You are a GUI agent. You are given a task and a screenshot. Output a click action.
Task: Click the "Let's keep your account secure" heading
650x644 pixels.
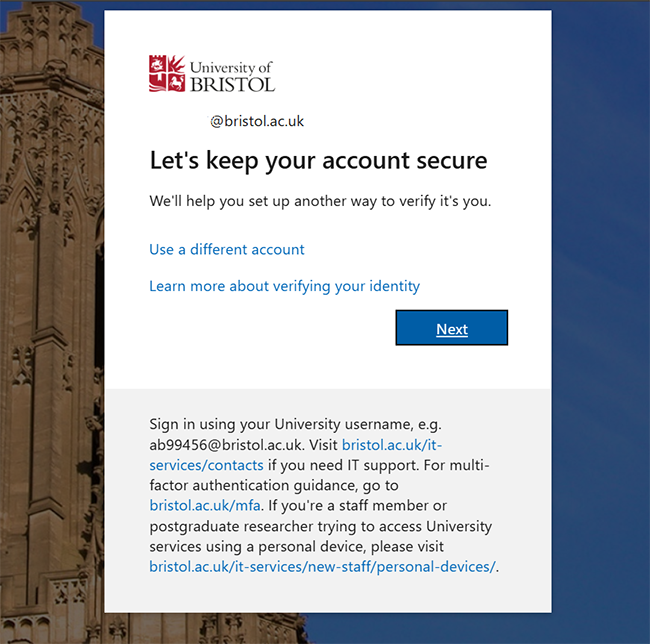318,160
